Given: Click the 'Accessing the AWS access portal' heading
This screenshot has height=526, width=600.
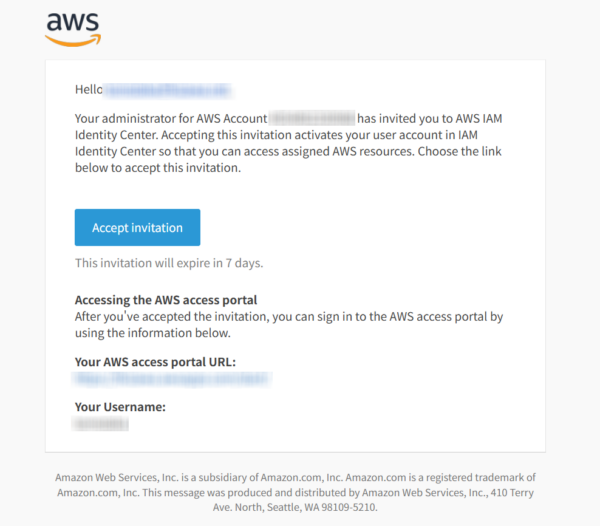Looking at the screenshot, I should click(x=166, y=300).
